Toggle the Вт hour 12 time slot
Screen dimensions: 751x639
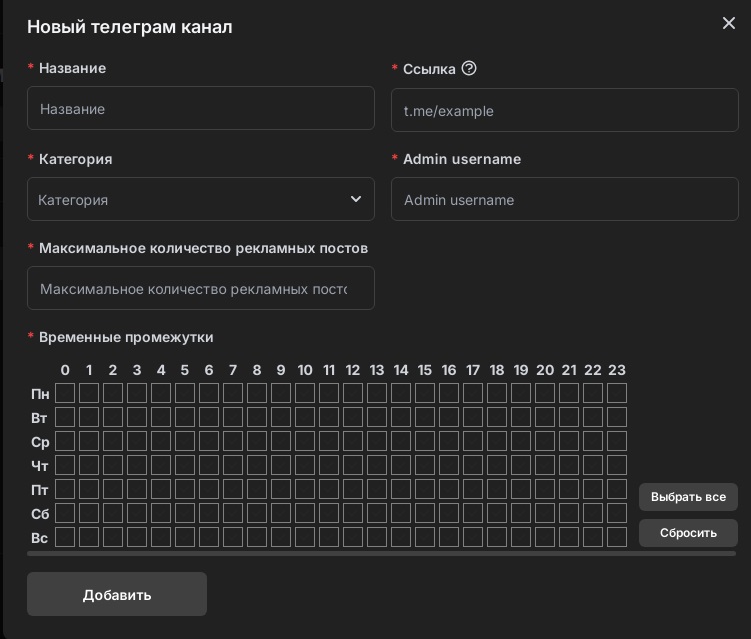pyautogui.click(x=353, y=417)
